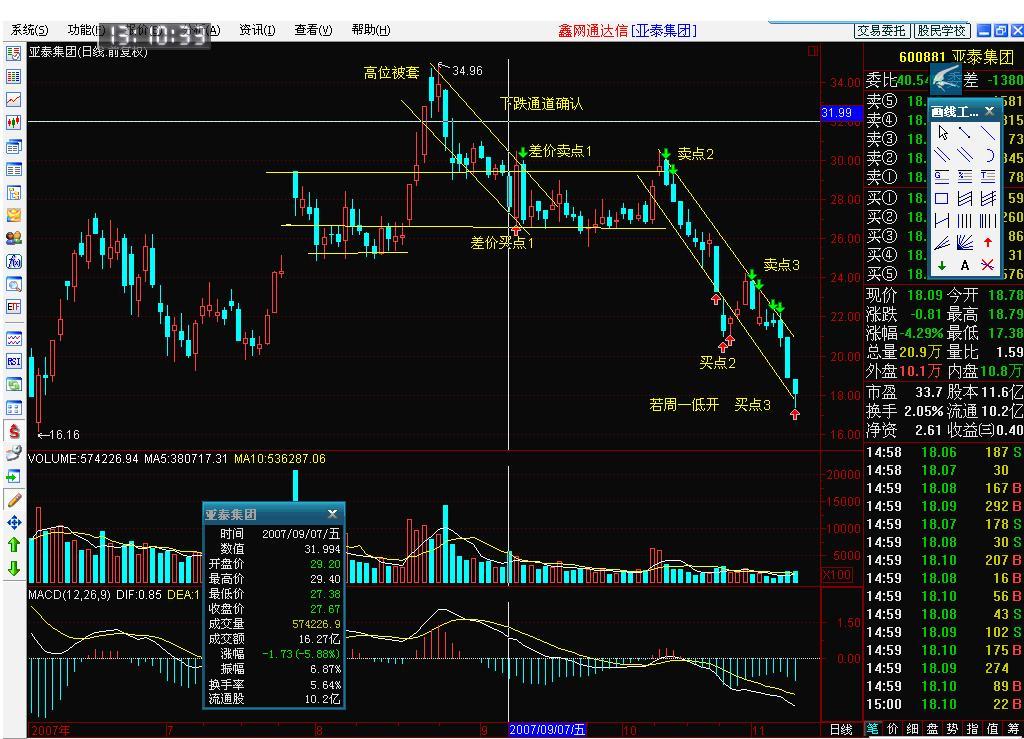Open the 查看(V) menu

tap(313, 29)
